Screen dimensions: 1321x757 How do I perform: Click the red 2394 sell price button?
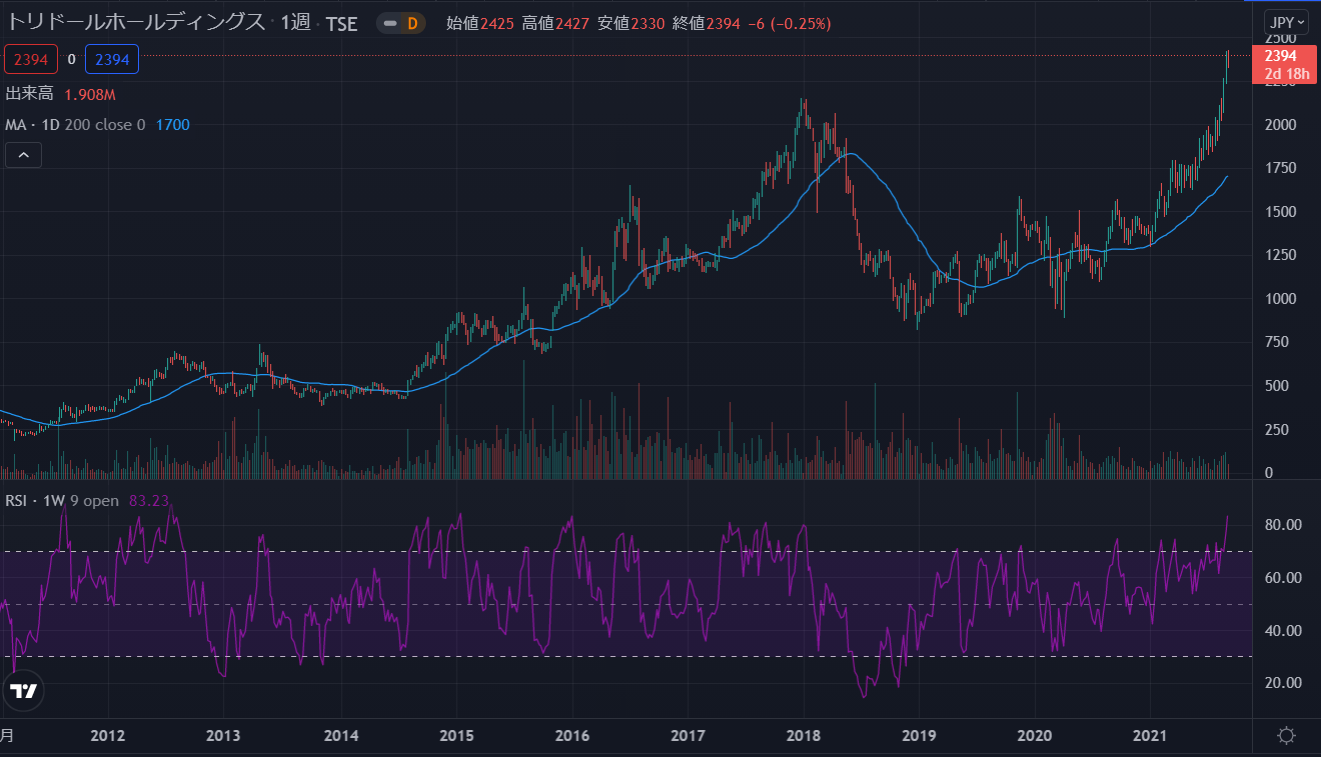pyautogui.click(x=31, y=60)
